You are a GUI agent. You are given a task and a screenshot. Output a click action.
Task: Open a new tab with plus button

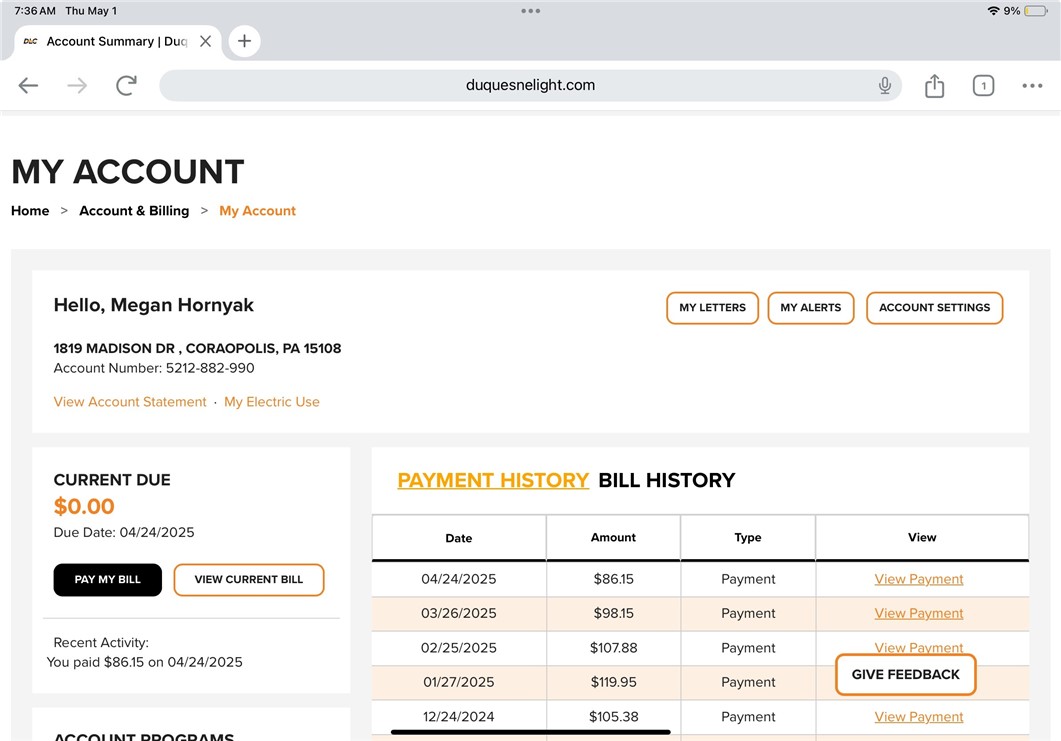244,41
